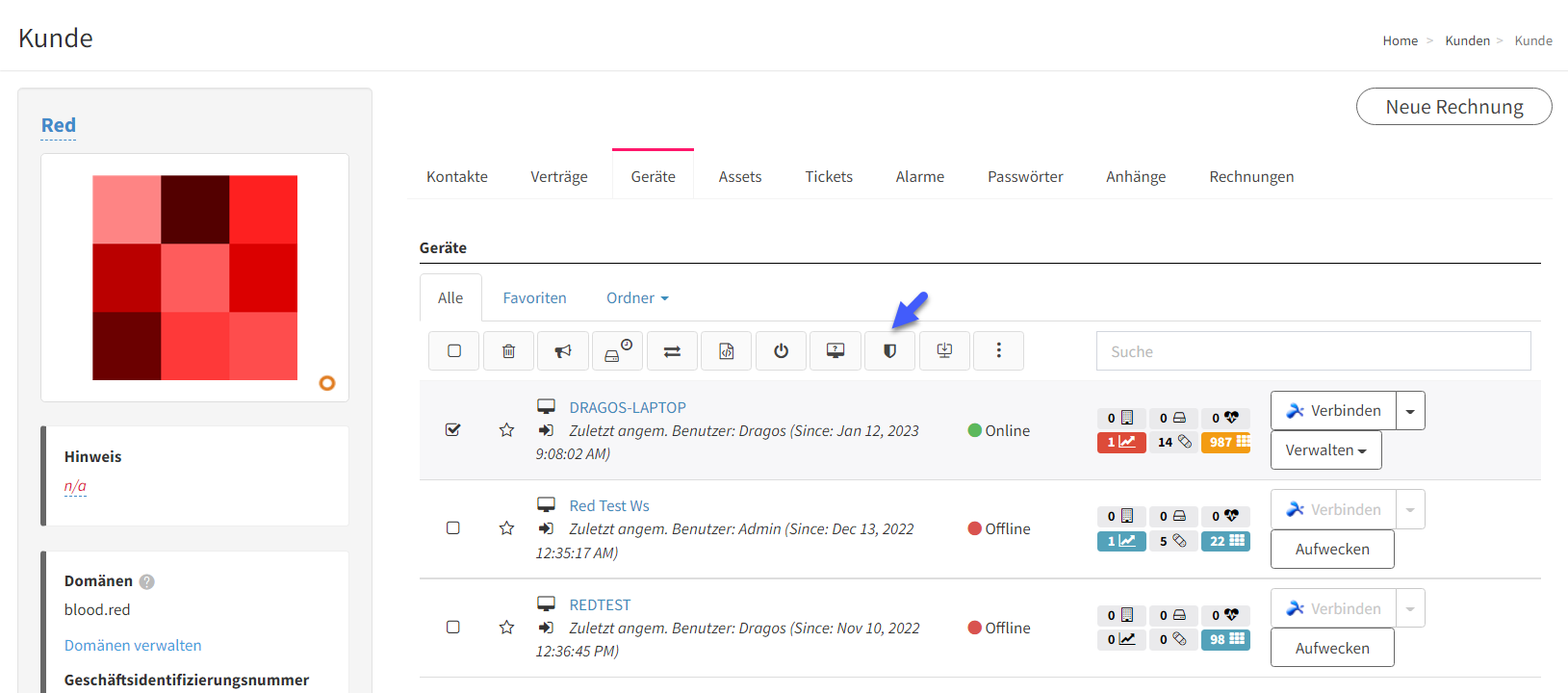The height and width of the screenshot is (693, 1568).
Task: Click the n/a Hinweis editable note
Action: [75, 486]
